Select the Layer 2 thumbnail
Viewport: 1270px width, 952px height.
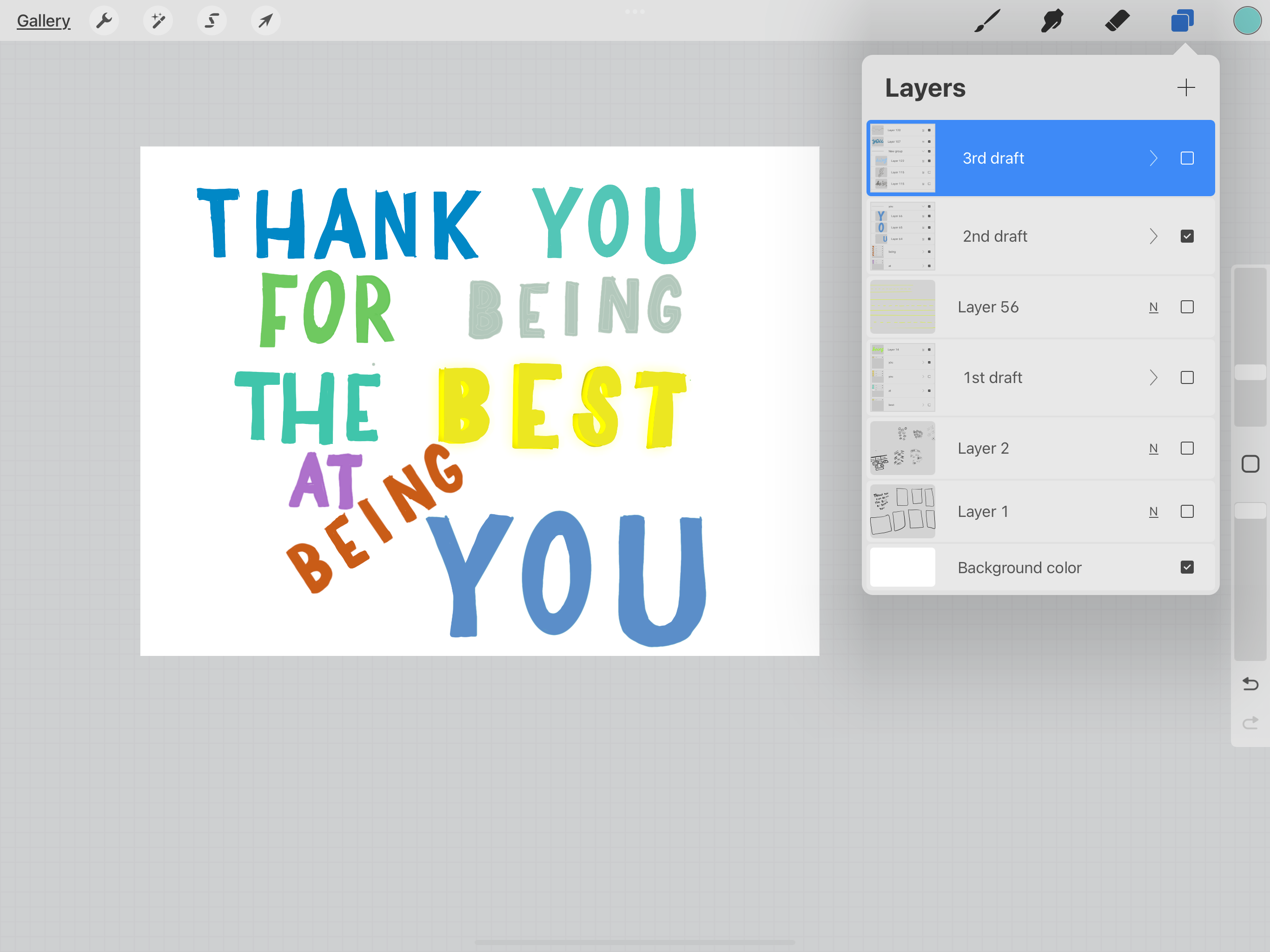(903, 449)
